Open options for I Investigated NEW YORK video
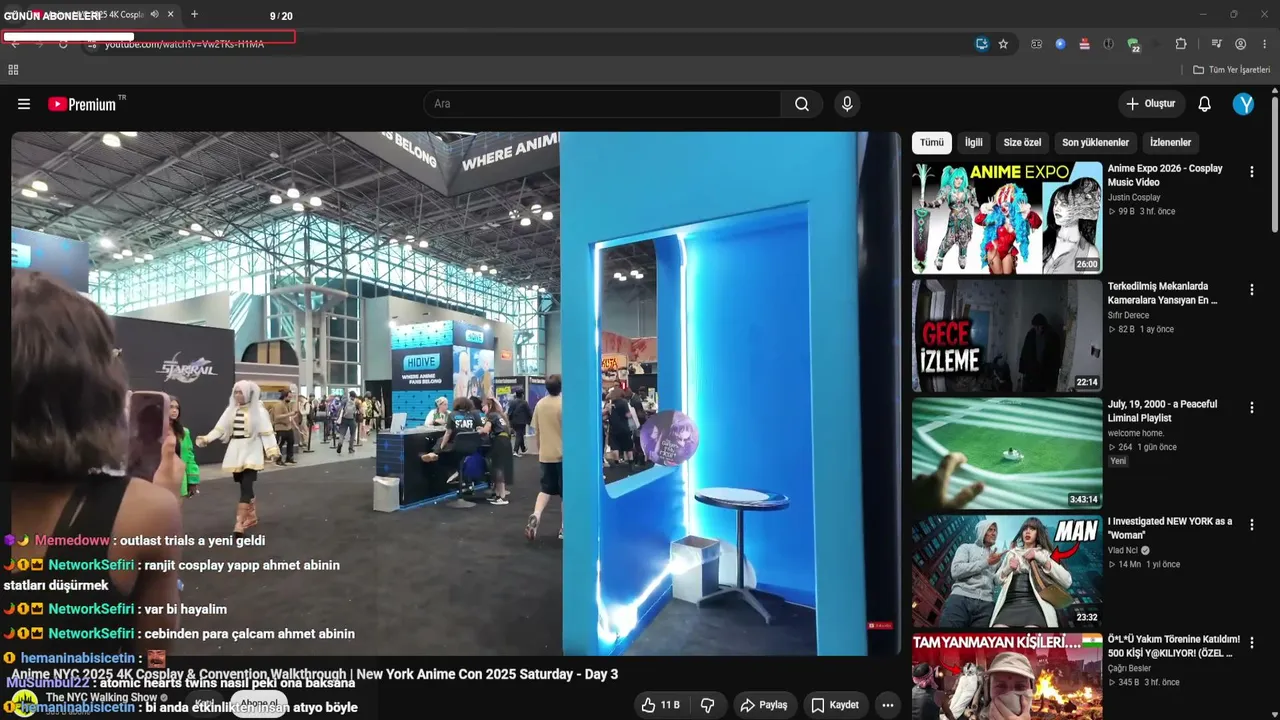 (1251, 525)
